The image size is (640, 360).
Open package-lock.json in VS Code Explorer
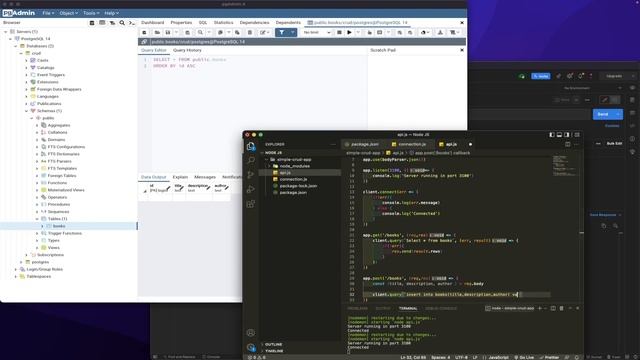click(x=298, y=186)
